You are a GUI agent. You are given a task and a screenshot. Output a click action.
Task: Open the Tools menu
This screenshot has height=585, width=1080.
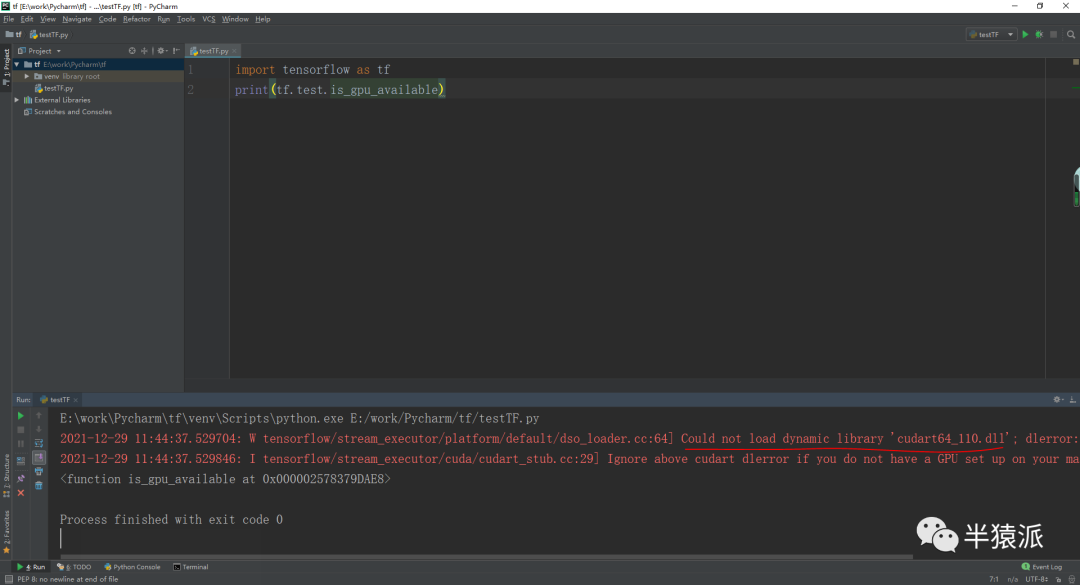(186, 19)
